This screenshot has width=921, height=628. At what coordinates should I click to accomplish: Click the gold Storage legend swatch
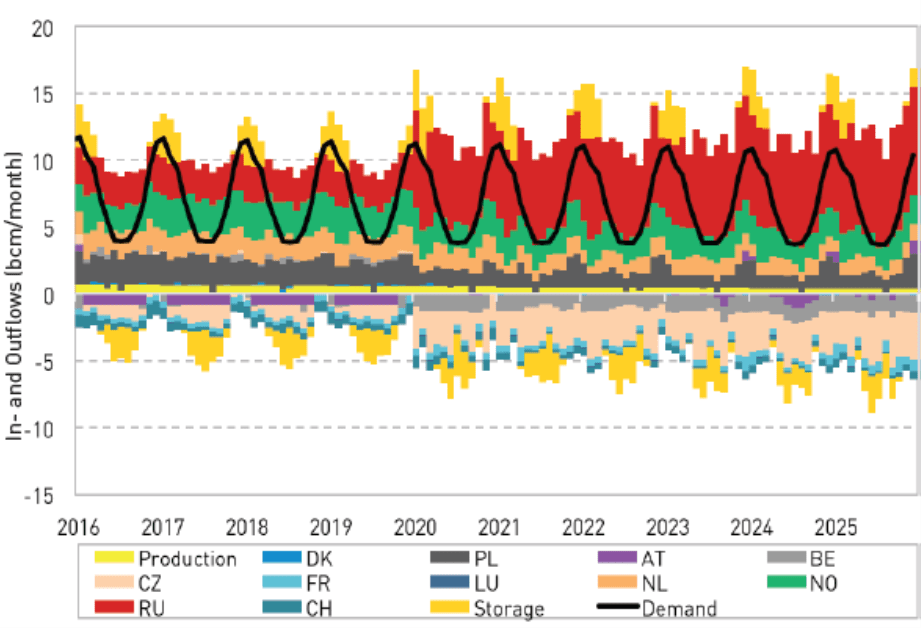click(450, 607)
